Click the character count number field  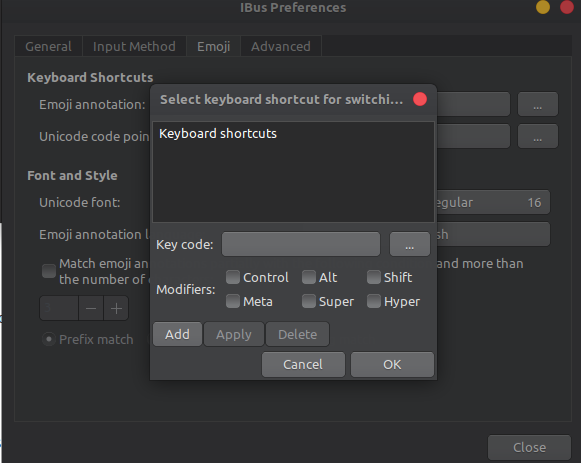pyautogui.click(x=59, y=308)
